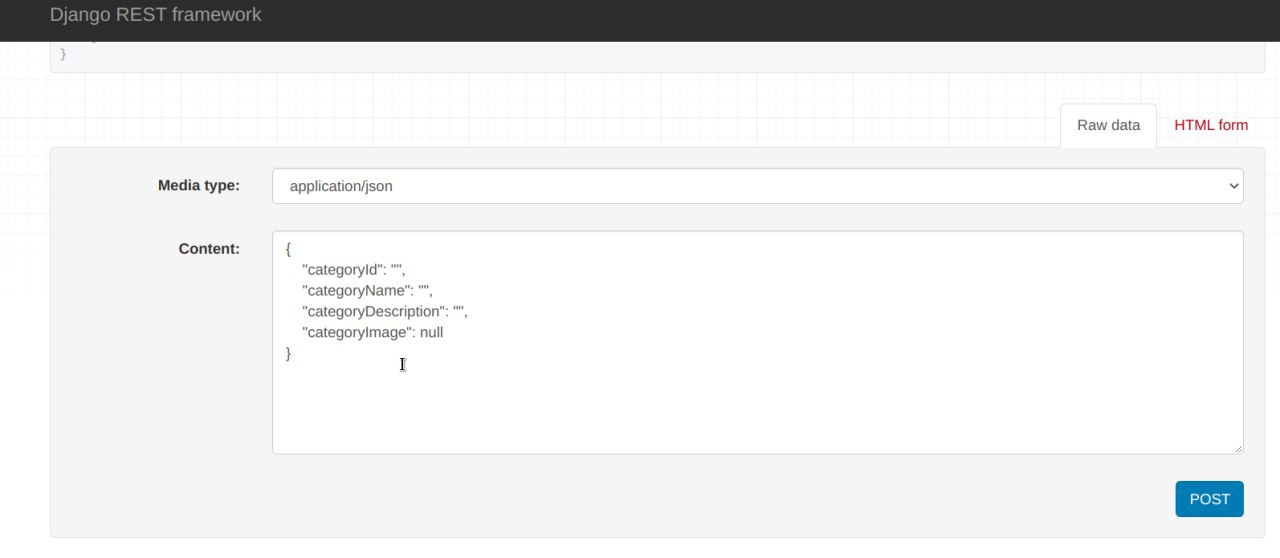Click the null value of categoryImage
Viewport: 1280px width, 558px height.
[x=431, y=332]
